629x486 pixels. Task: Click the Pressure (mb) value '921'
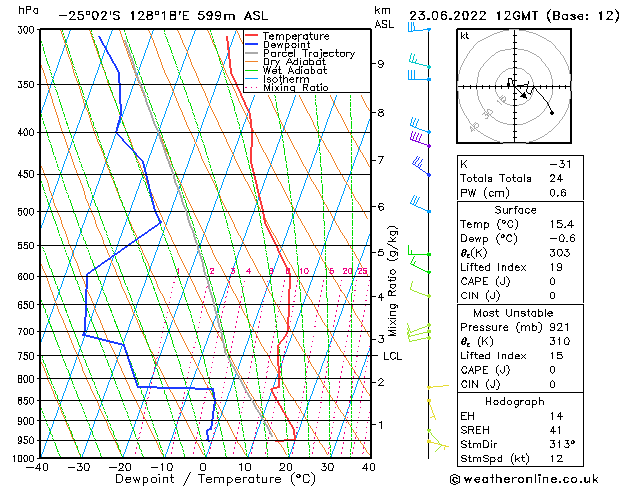pyautogui.click(x=559, y=327)
